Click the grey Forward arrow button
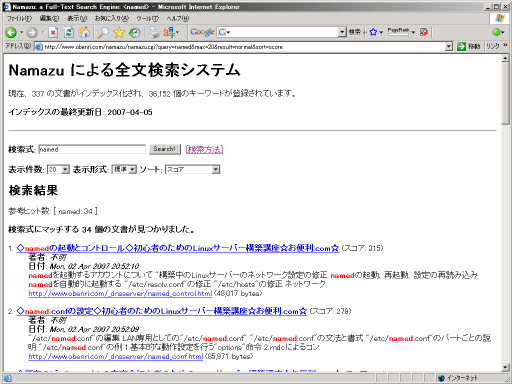Screen dimensions: 512x384 (32, 32)
